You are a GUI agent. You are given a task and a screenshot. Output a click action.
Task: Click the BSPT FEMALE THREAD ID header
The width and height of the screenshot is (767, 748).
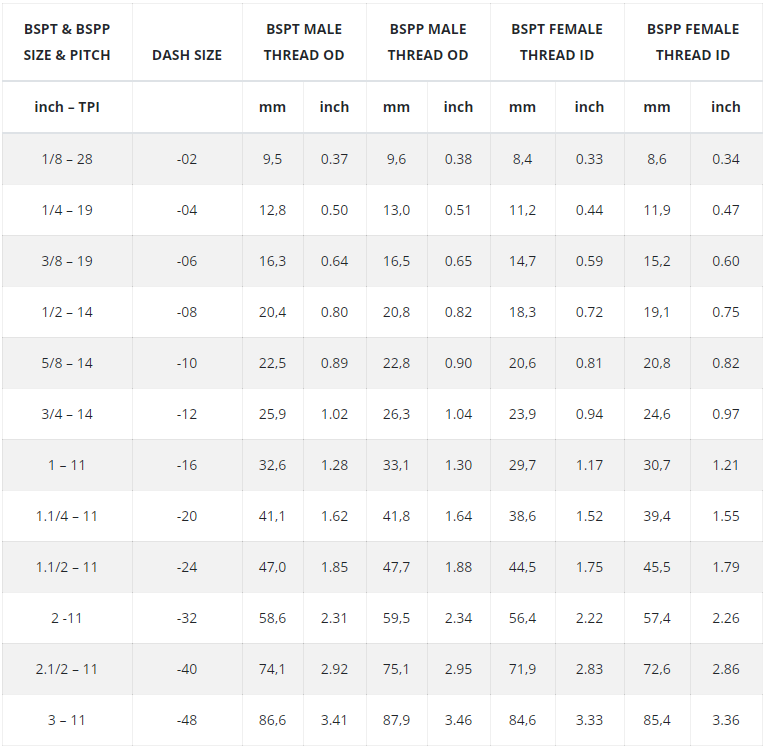pyautogui.click(x=557, y=42)
